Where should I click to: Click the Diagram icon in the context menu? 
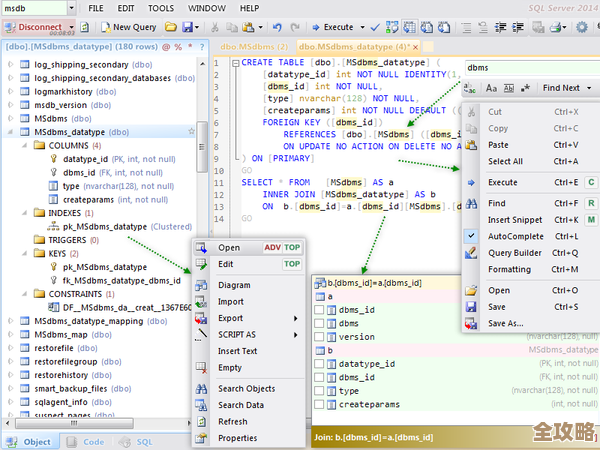(202, 285)
